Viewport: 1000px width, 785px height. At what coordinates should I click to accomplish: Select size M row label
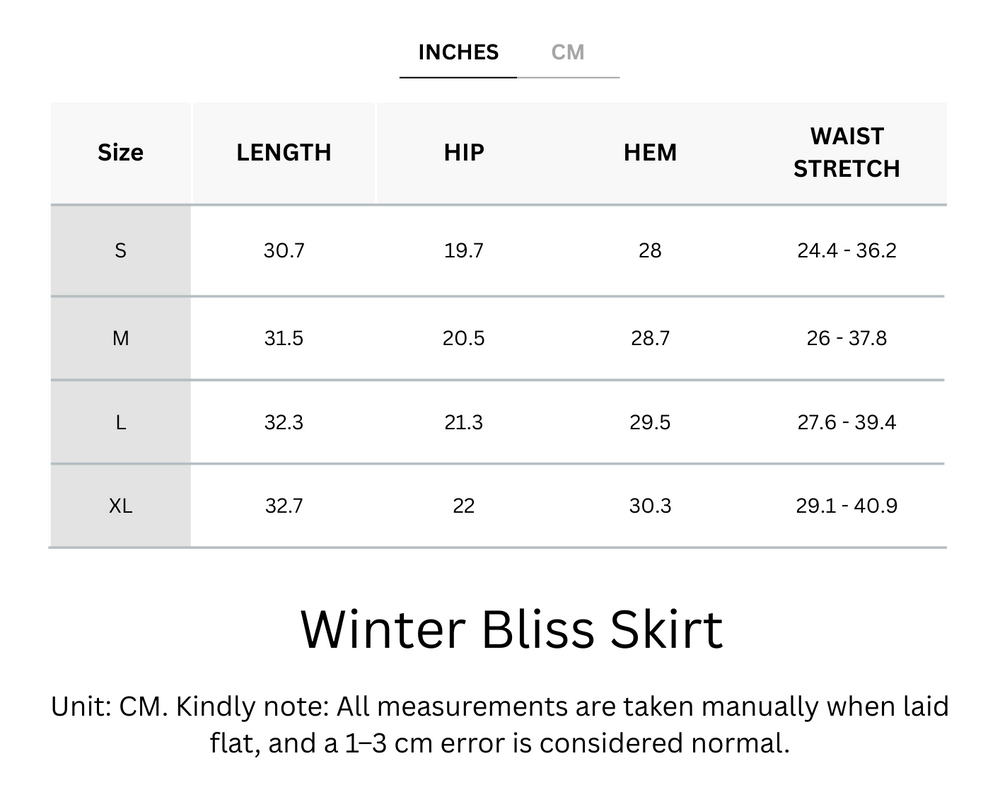(x=120, y=338)
